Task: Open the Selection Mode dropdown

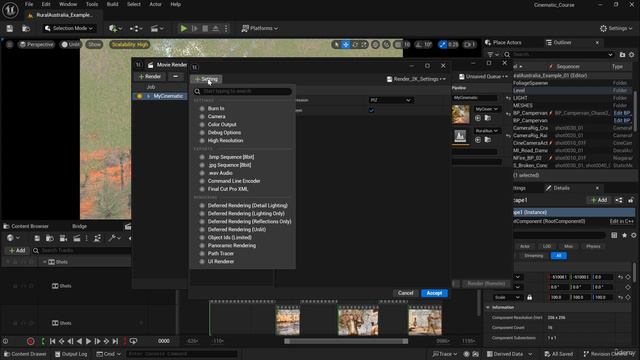Action: coord(69,28)
